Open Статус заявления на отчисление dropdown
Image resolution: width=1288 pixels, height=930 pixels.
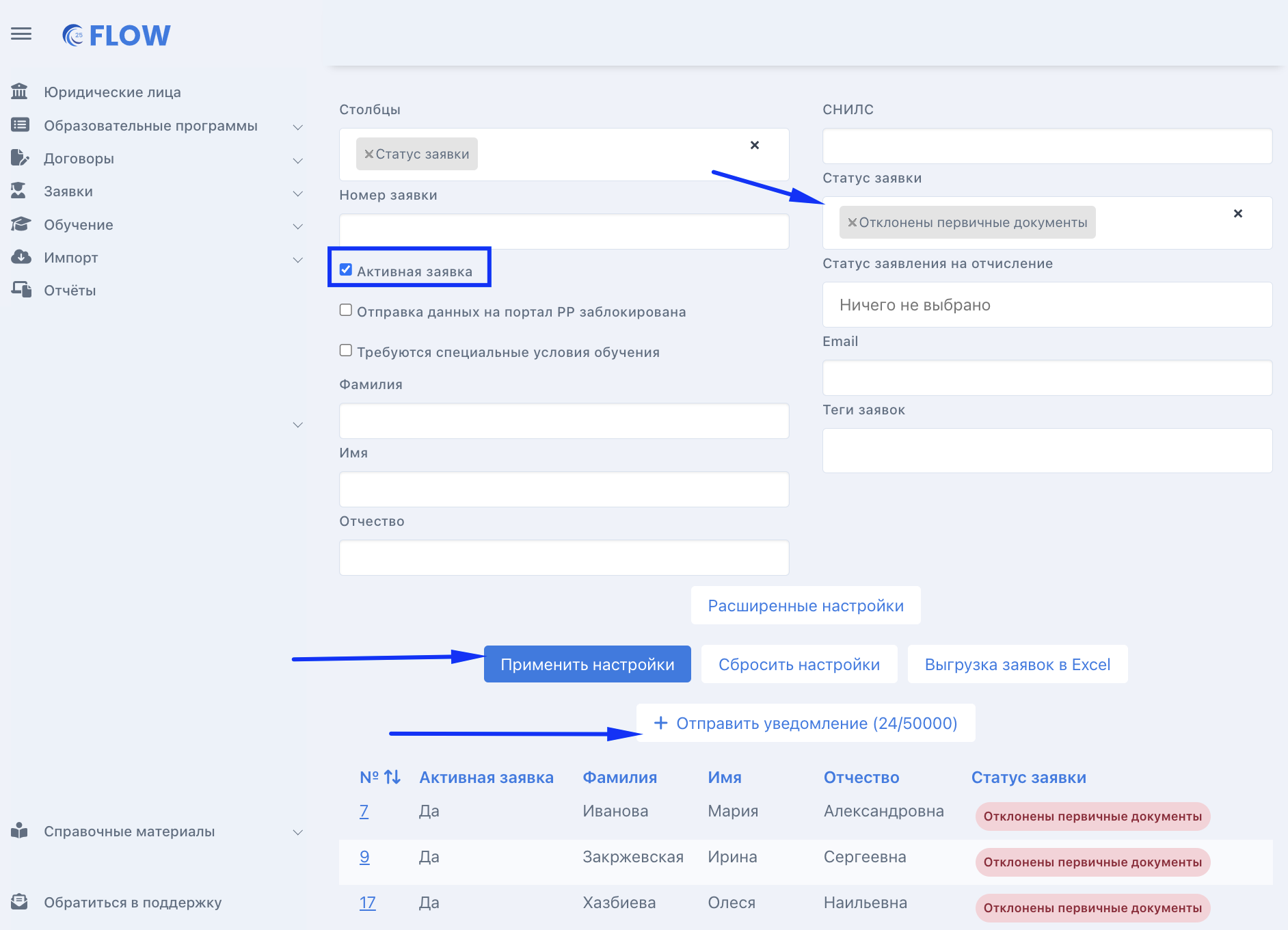[1047, 305]
